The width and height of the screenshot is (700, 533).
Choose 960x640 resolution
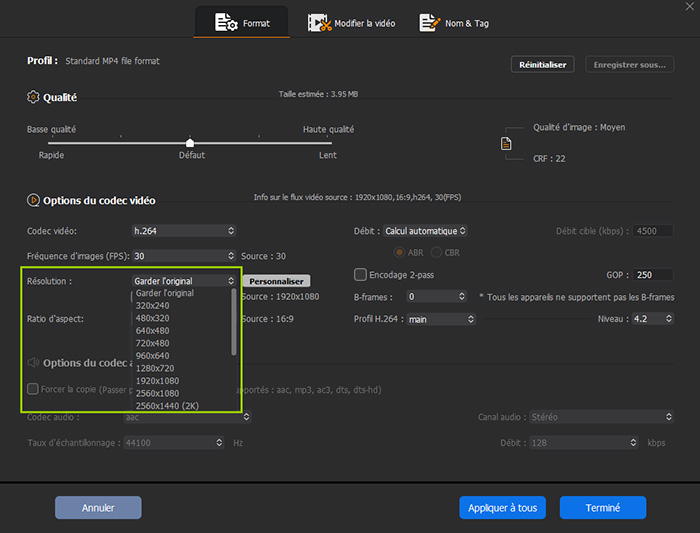coord(153,356)
